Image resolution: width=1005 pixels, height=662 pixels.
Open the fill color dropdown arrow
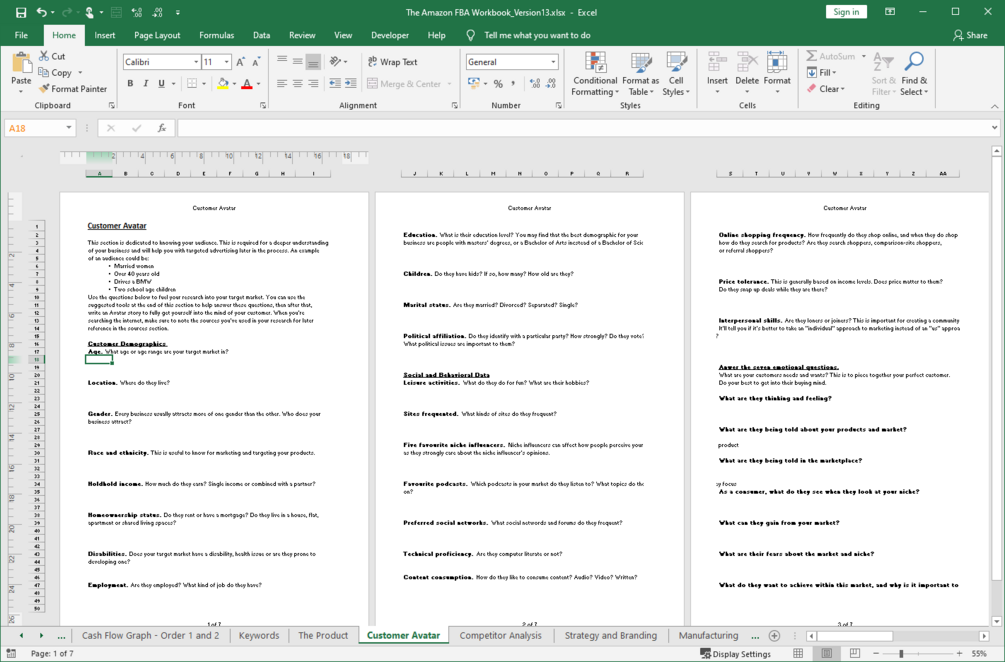tap(234, 84)
